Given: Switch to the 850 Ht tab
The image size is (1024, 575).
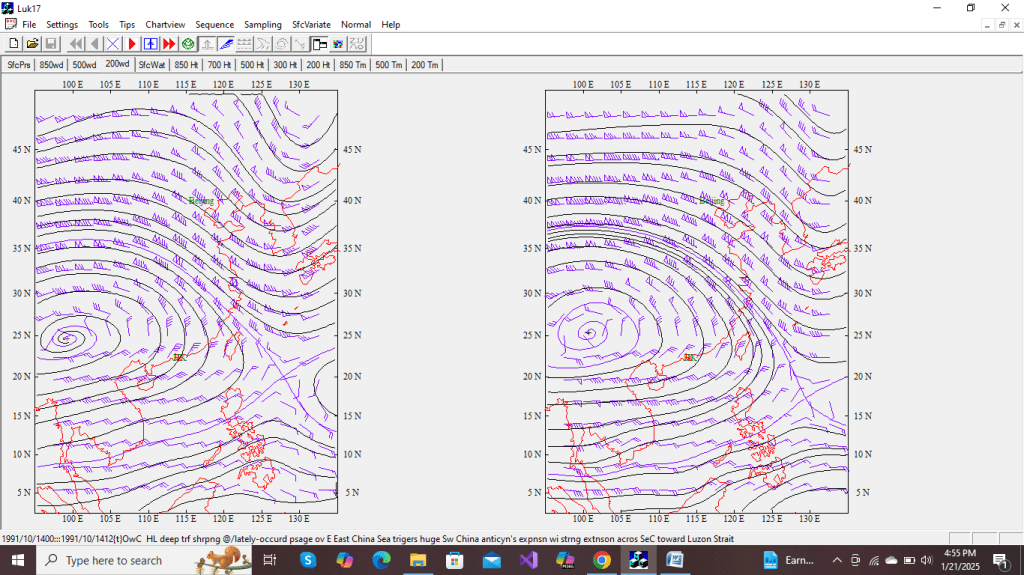Looking at the screenshot, I should click(186, 65).
